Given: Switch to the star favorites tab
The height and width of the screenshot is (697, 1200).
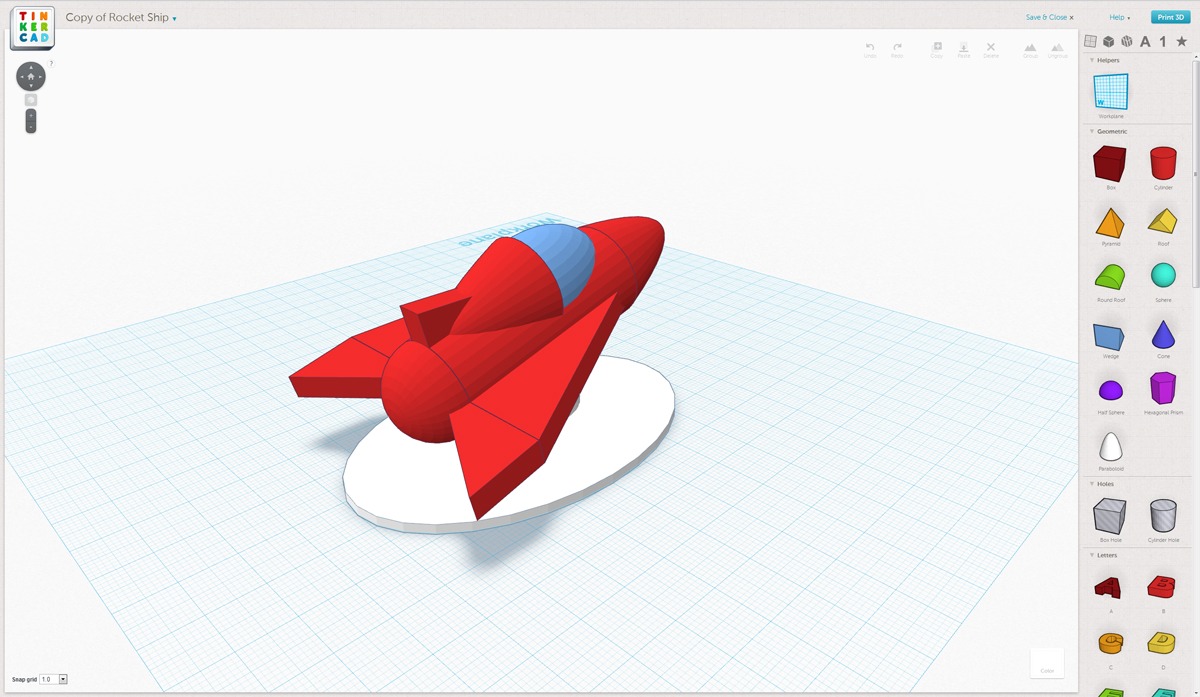Looking at the screenshot, I should (1182, 41).
